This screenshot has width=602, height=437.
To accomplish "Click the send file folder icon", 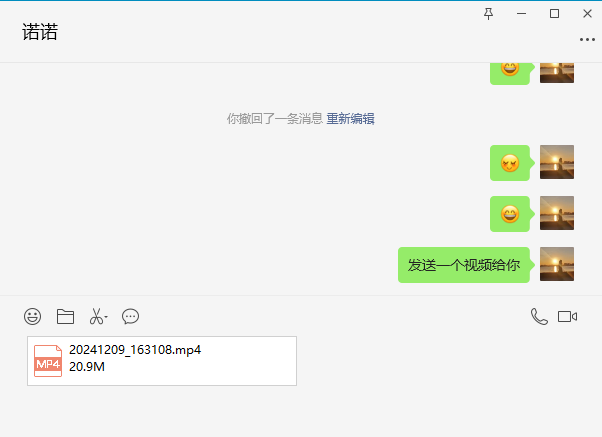I will pyautogui.click(x=65, y=317).
